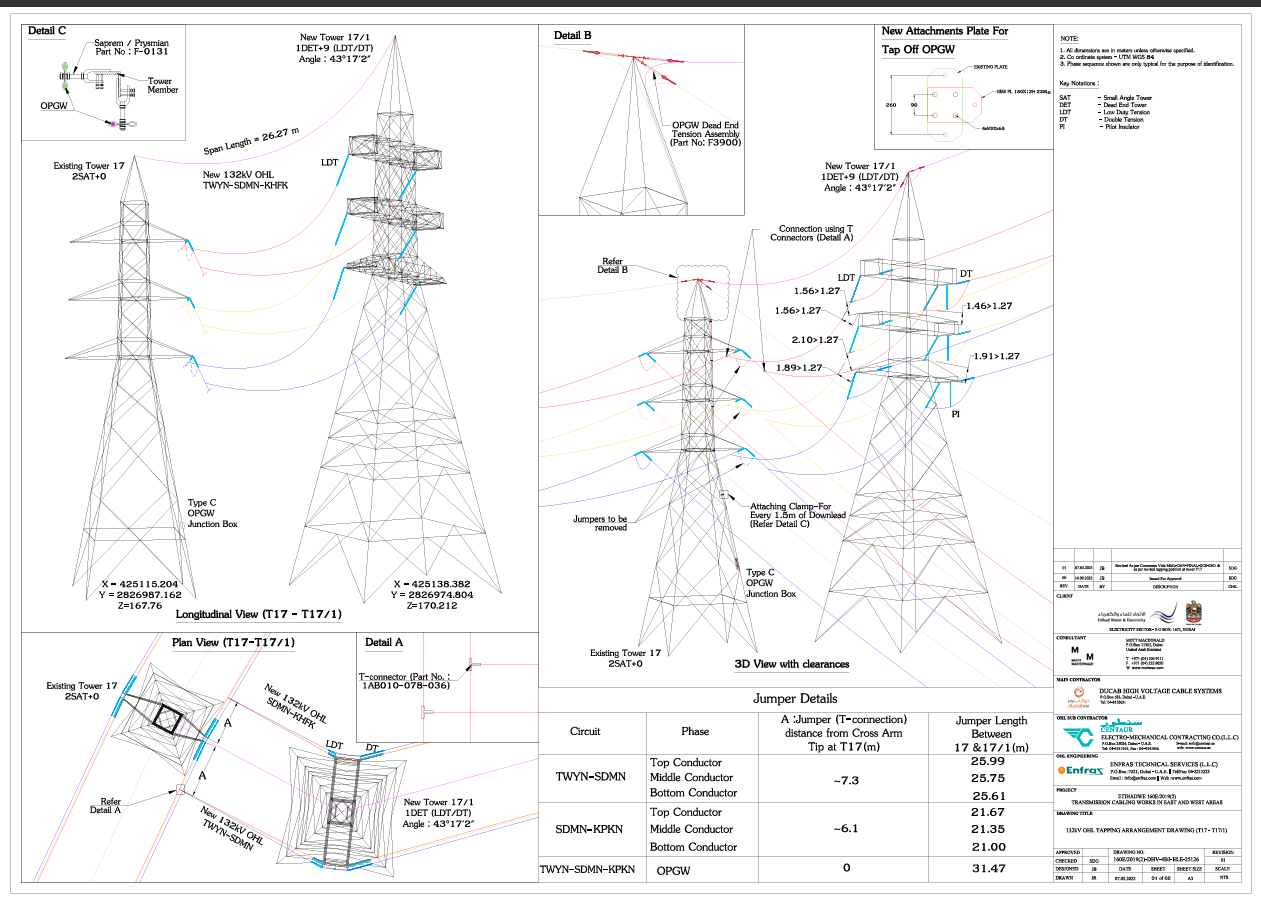Click the UAE emblem in client section
The image size is (1261, 901).
1195,613
